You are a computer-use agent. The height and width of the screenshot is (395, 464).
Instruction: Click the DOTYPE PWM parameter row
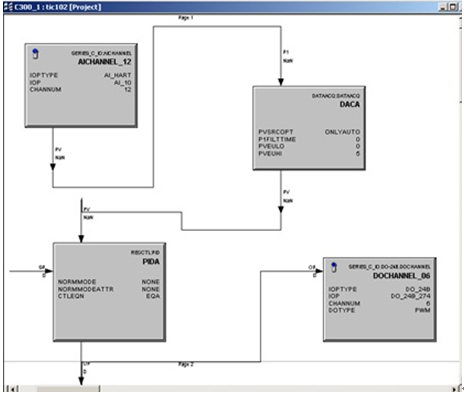tap(379, 310)
